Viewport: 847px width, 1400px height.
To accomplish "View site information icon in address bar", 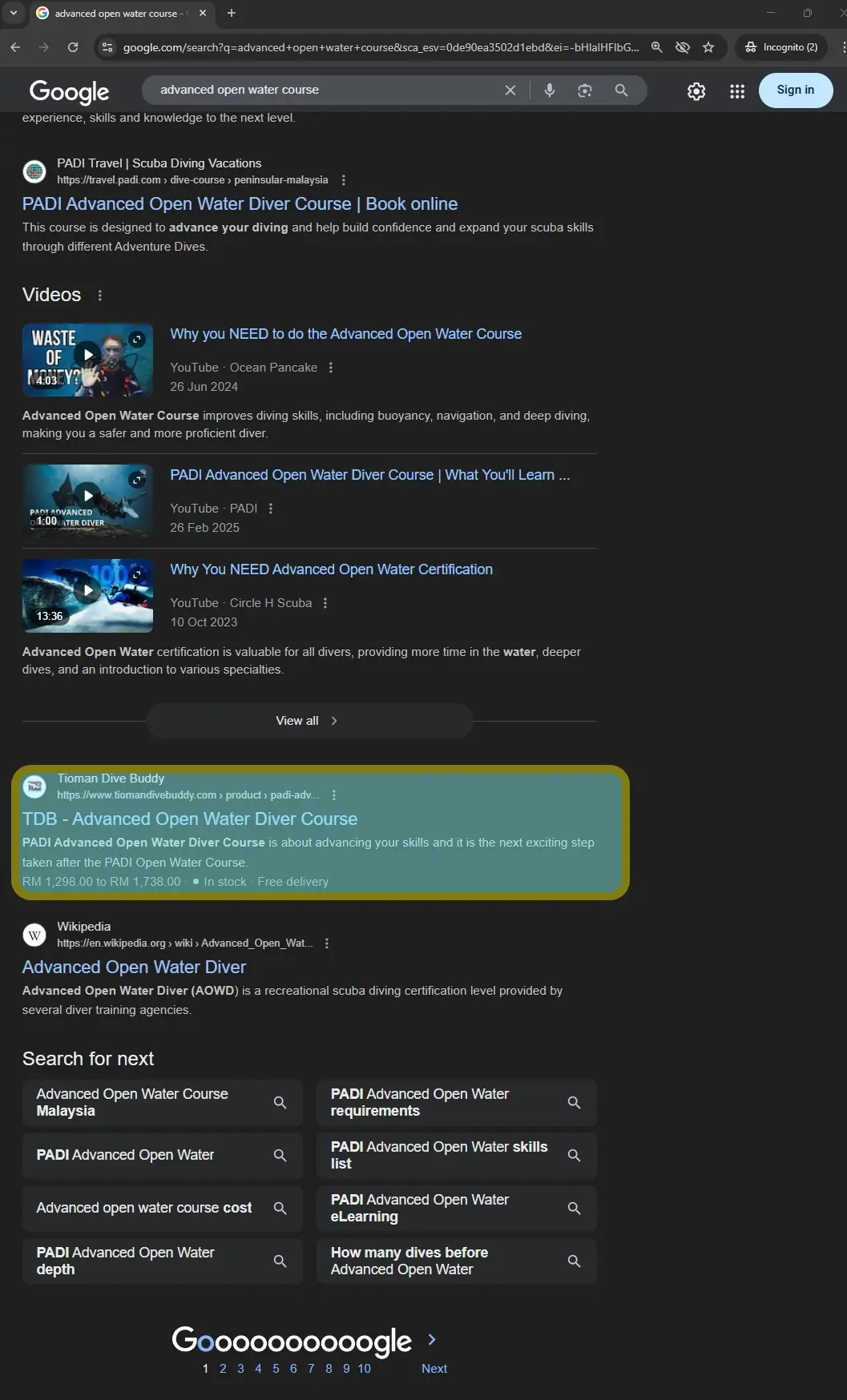I will [107, 47].
